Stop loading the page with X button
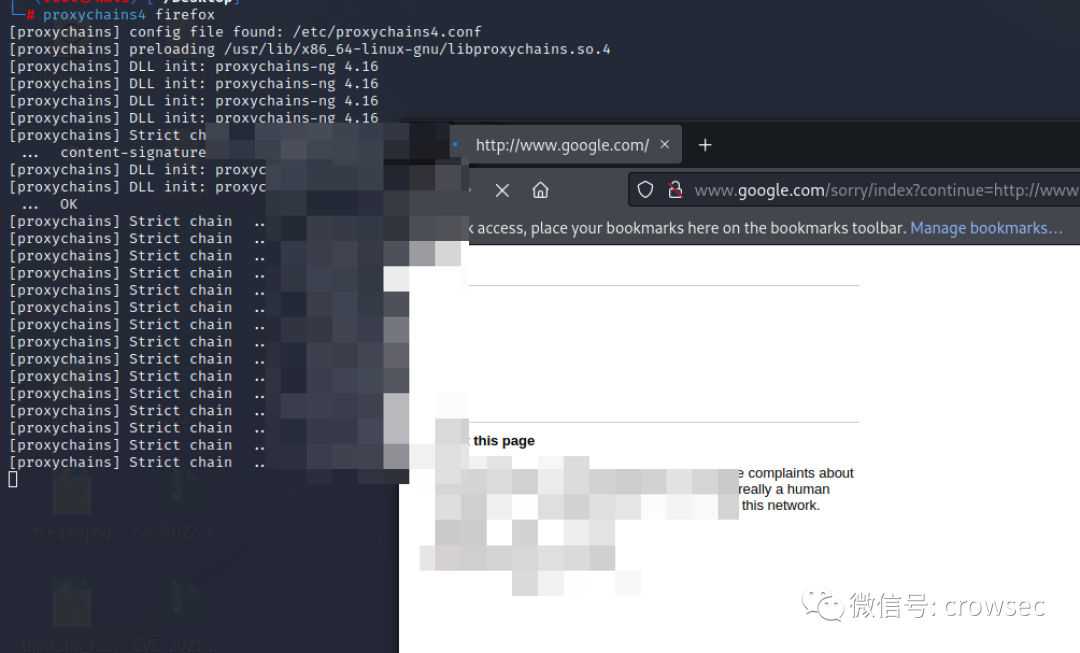 coord(502,190)
